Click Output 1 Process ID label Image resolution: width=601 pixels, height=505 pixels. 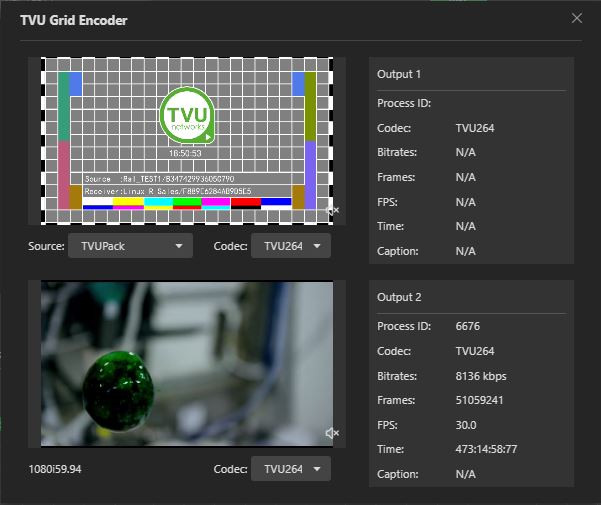point(404,103)
